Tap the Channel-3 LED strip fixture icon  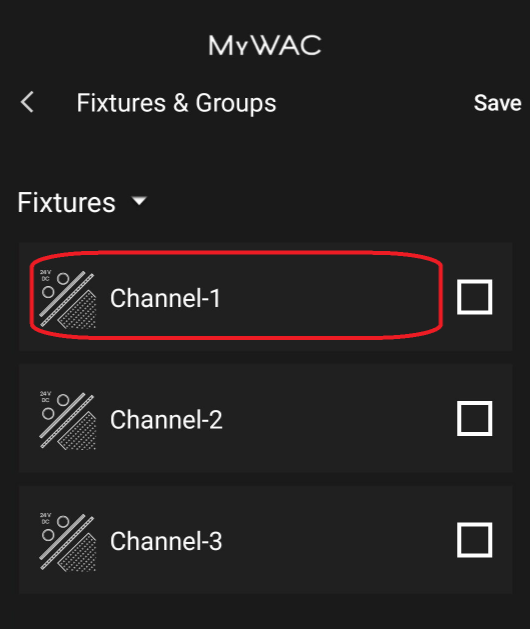coord(67,542)
